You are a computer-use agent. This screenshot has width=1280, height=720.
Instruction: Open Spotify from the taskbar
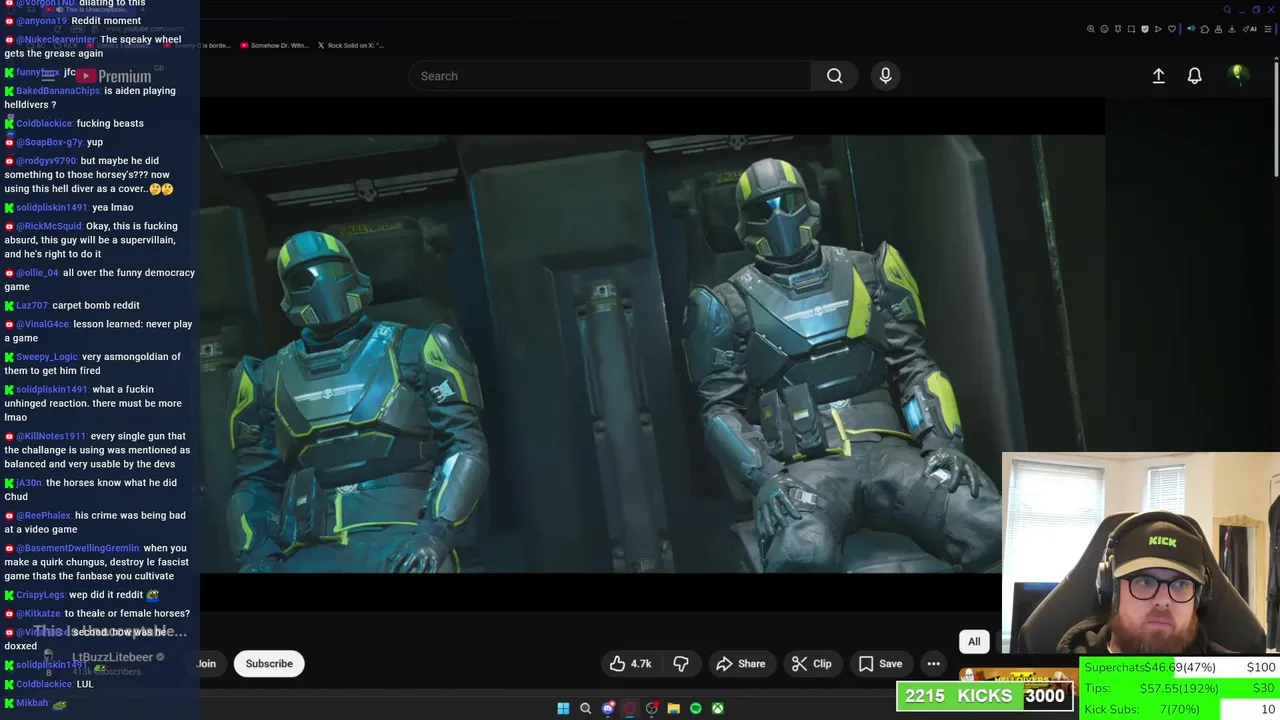[696, 708]
